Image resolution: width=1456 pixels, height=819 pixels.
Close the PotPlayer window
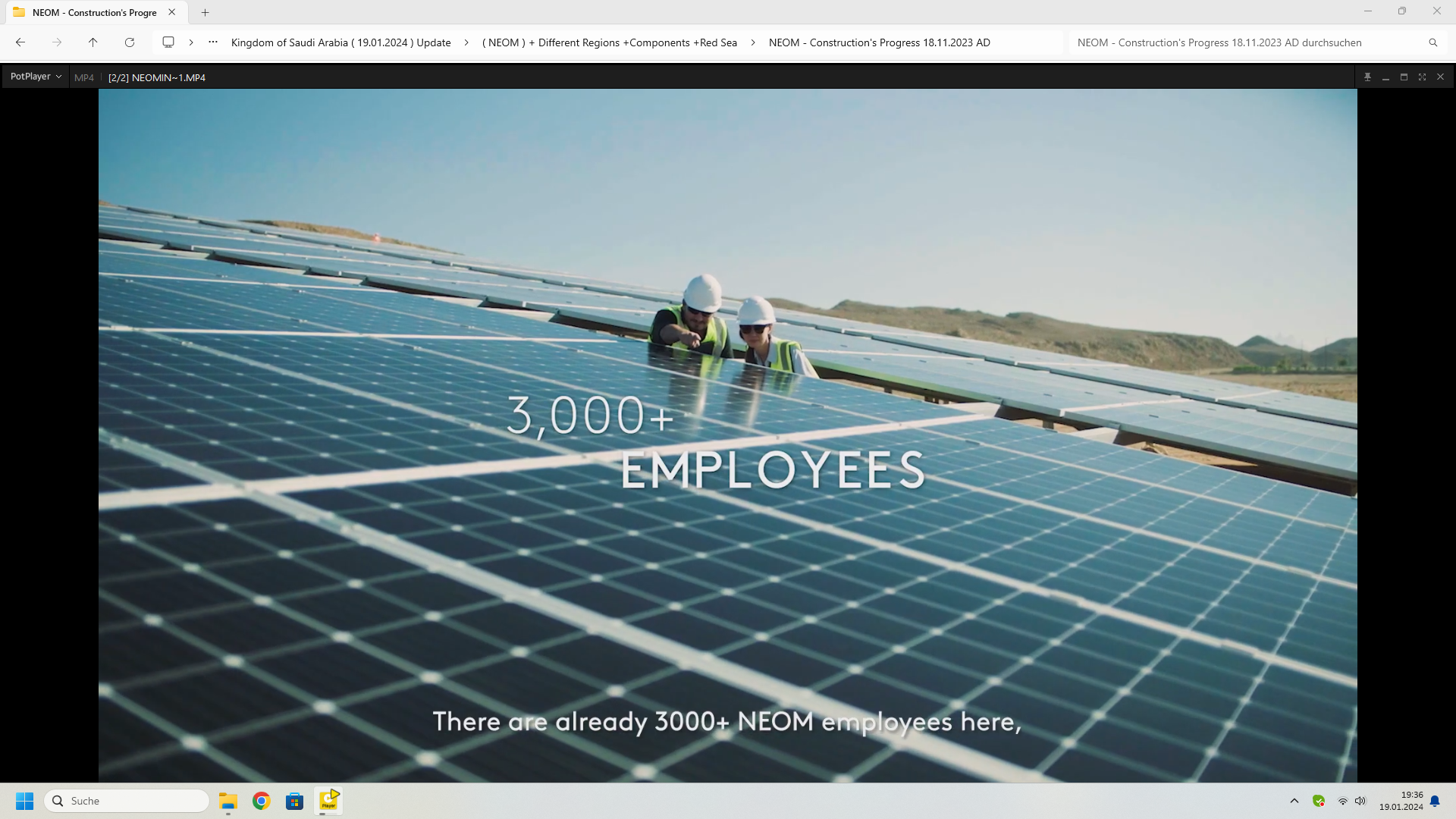(1440, 77)
